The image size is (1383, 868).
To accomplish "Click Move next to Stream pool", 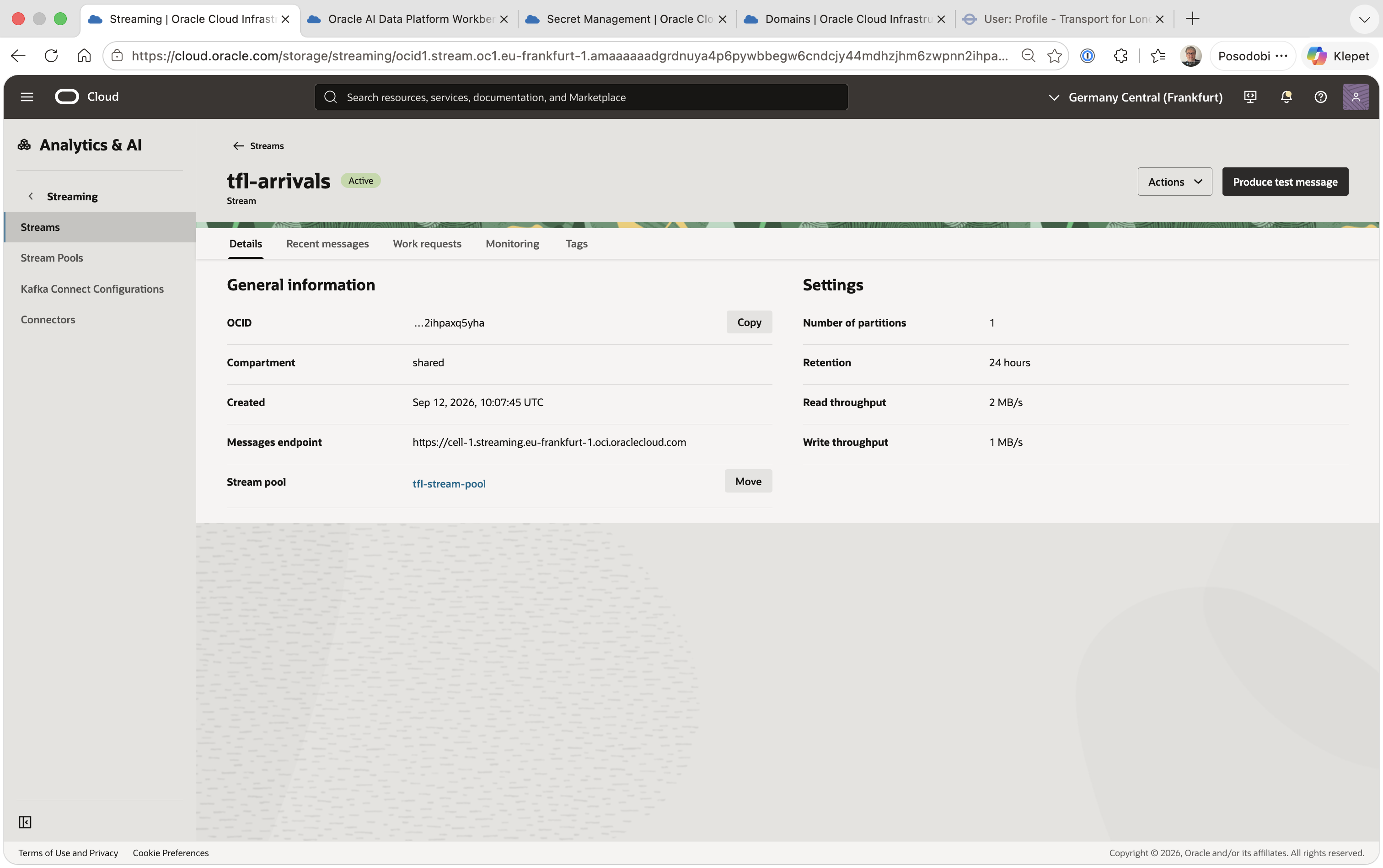I will pos(748,482).
